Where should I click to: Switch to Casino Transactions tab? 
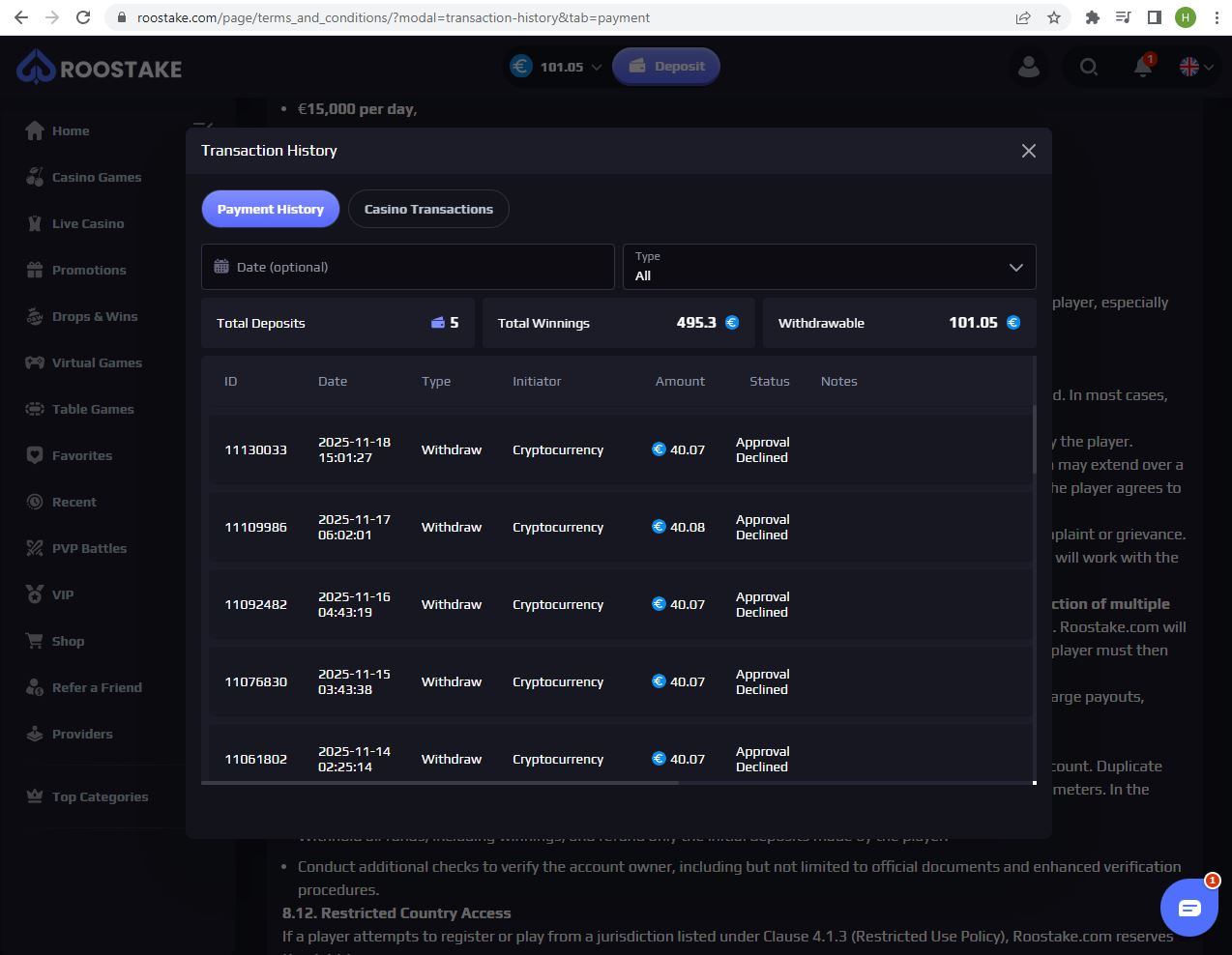coord(428,209)
